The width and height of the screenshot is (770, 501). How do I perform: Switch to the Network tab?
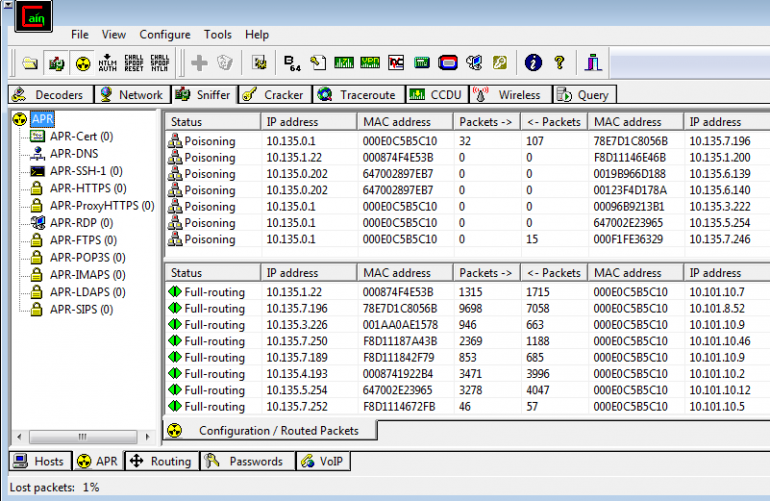[x=133, y=94]
